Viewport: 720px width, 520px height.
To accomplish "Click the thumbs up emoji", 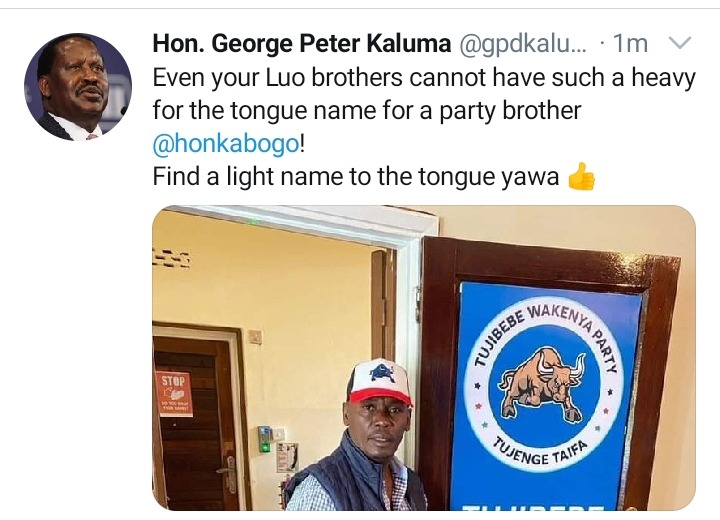I will [581, 176].
